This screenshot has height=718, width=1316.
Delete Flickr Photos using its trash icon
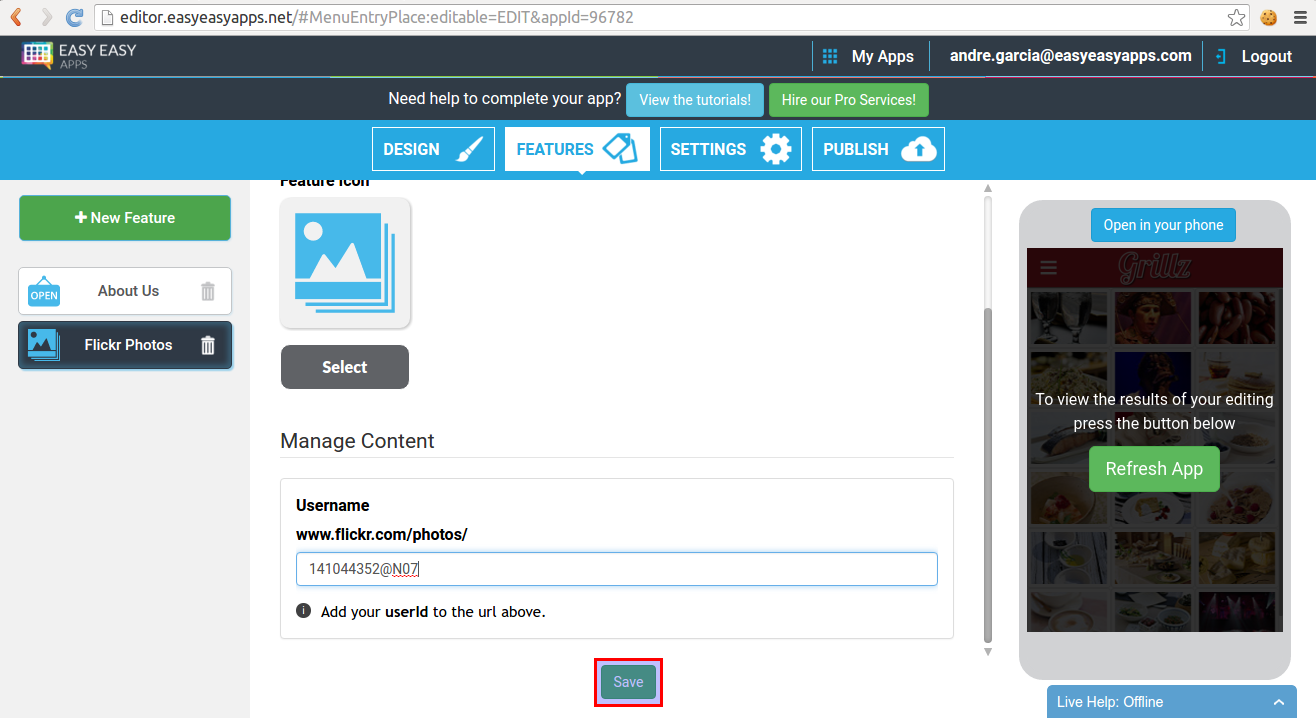tap(207, 344)
